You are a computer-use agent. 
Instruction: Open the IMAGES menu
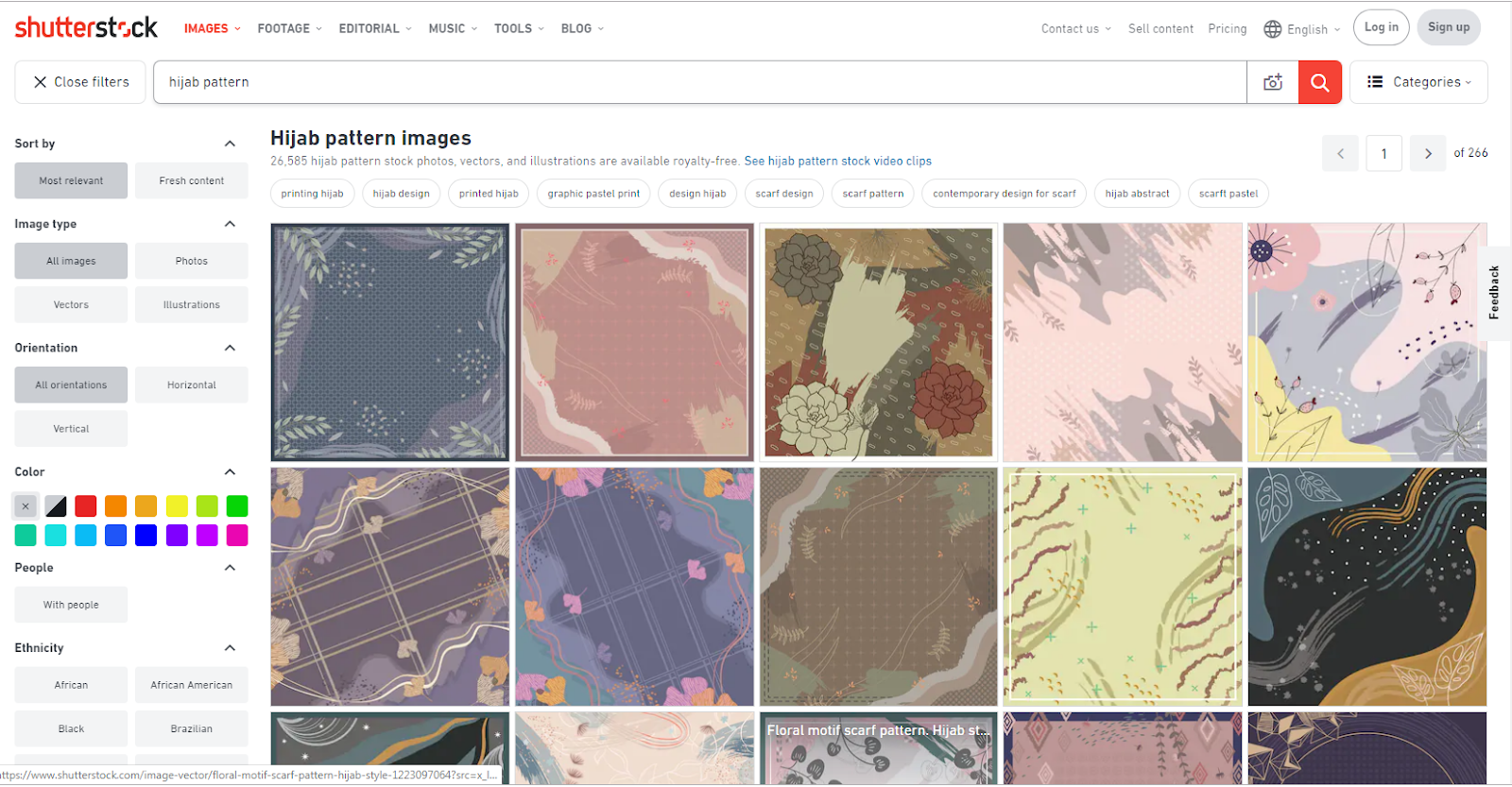coord(212,28)
